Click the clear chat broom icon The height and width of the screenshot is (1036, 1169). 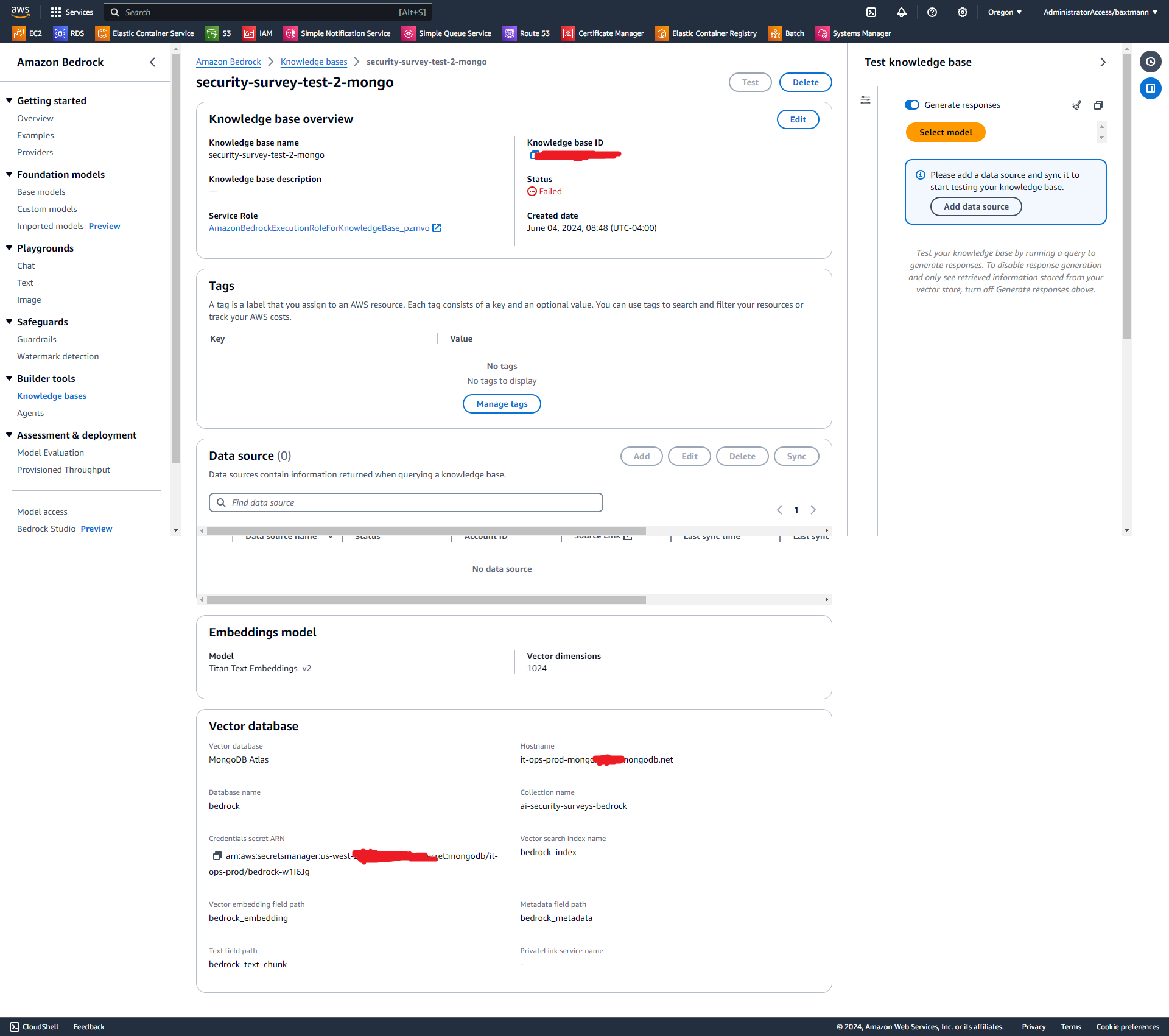1076,105
